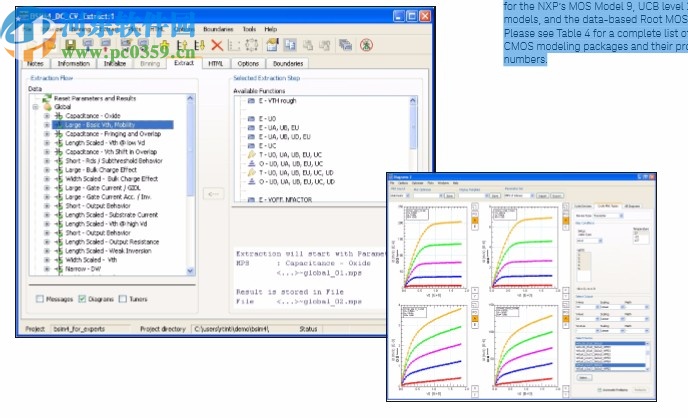Click the Reset Parameters and Results green arrows icon

[x=47, y=98]
